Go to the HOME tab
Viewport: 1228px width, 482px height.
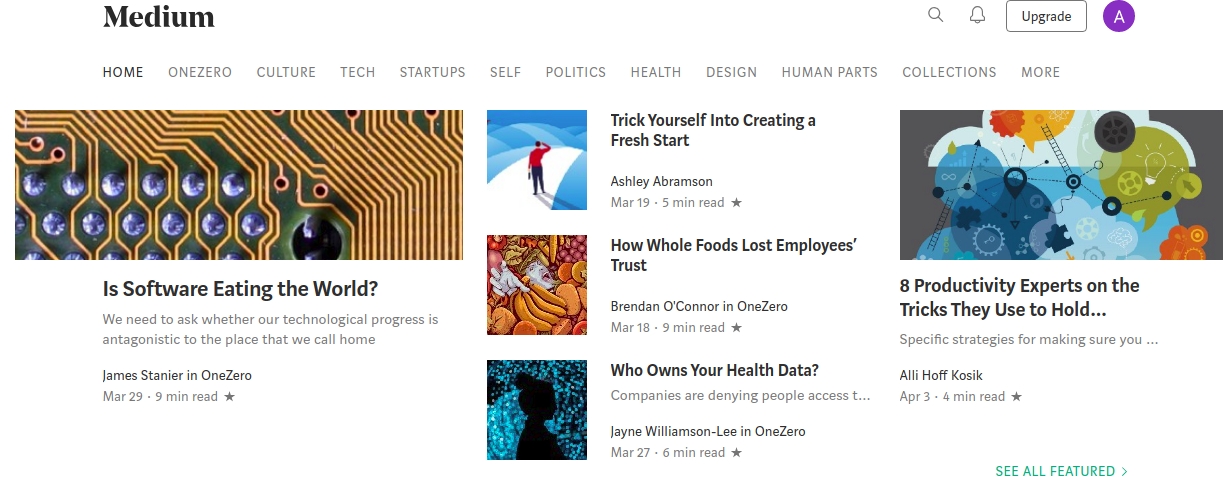pyautogui.click(x=123, y=72)
